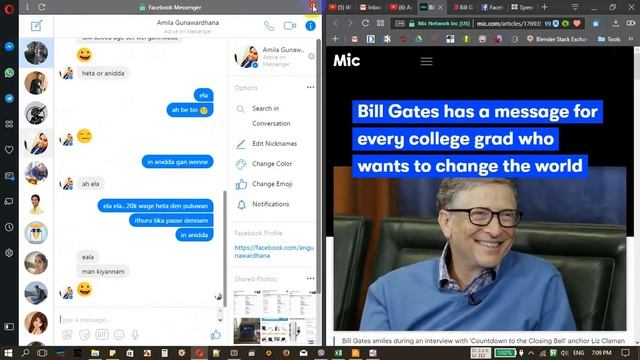This screenshot has width=640, height=360.
Task: Expand bookmarks bar overflow chevron
Action: 631,39
